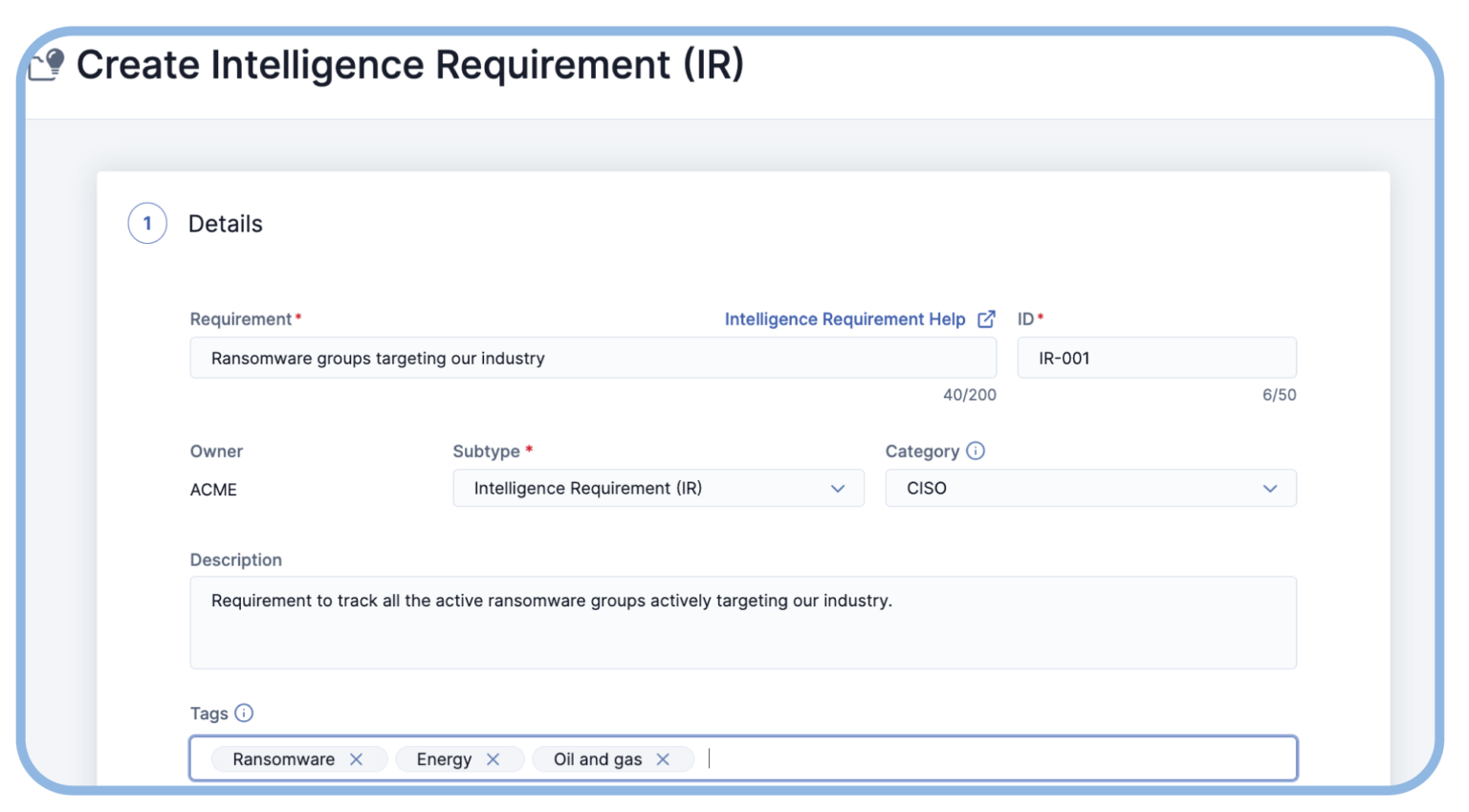This screenshot has width=1469, height=812.
Task: Click the info icon next to Tags
Action: coord(245,713)
